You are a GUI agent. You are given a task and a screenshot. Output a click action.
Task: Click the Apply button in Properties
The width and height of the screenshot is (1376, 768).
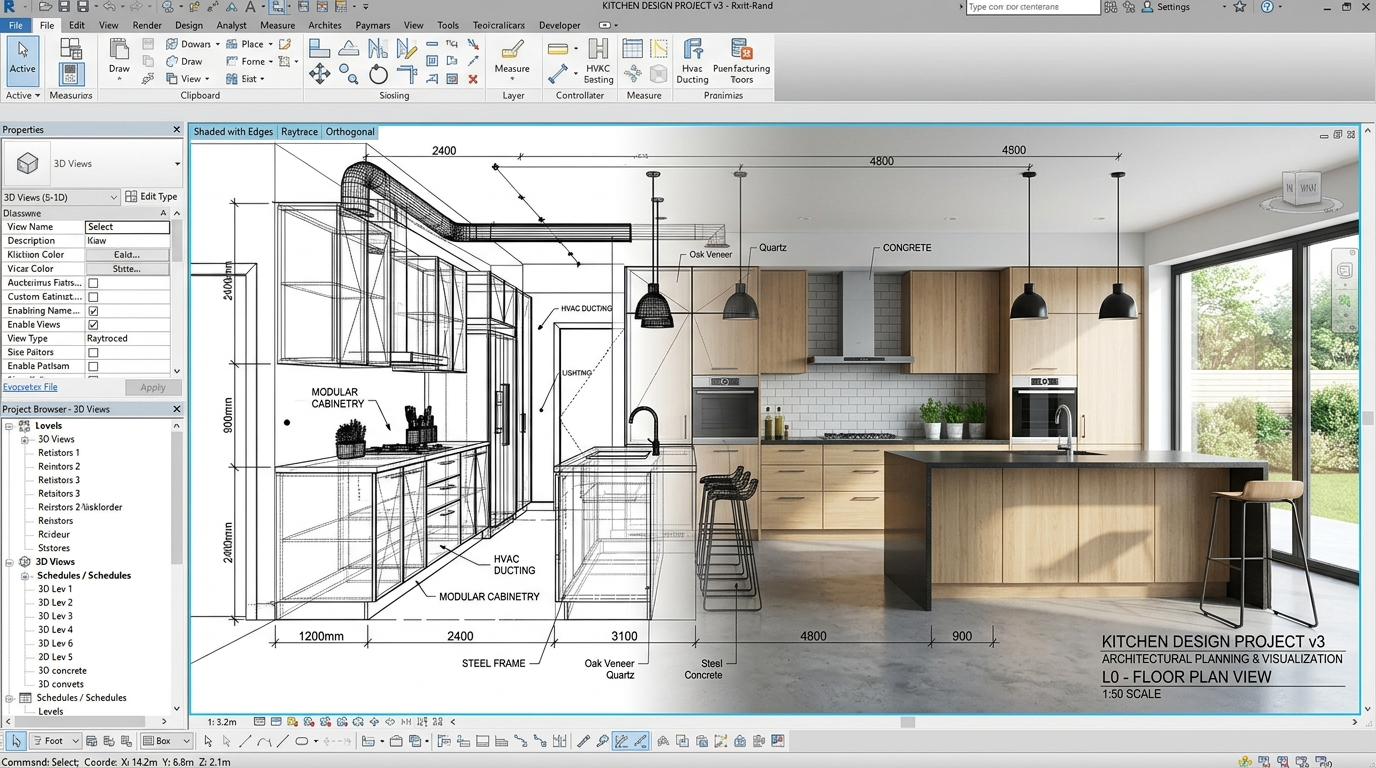click(153, 387)
